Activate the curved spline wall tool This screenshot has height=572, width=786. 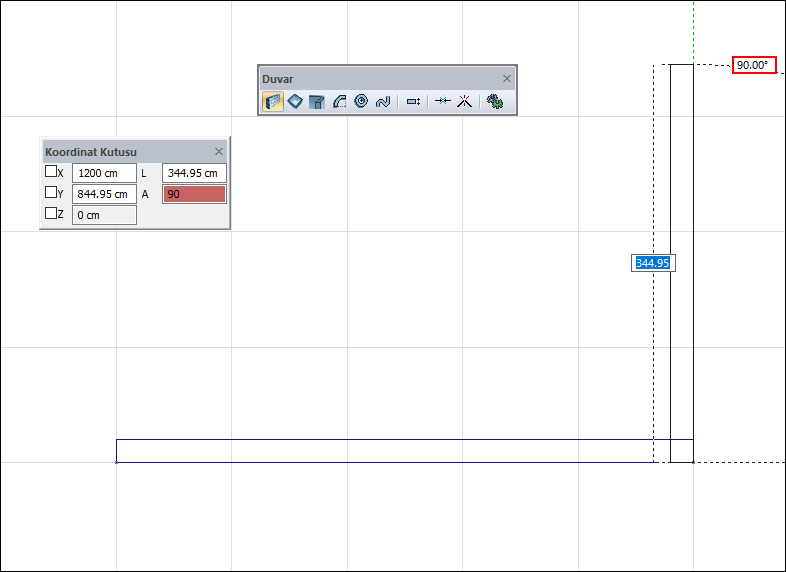[x=382, y=102]
